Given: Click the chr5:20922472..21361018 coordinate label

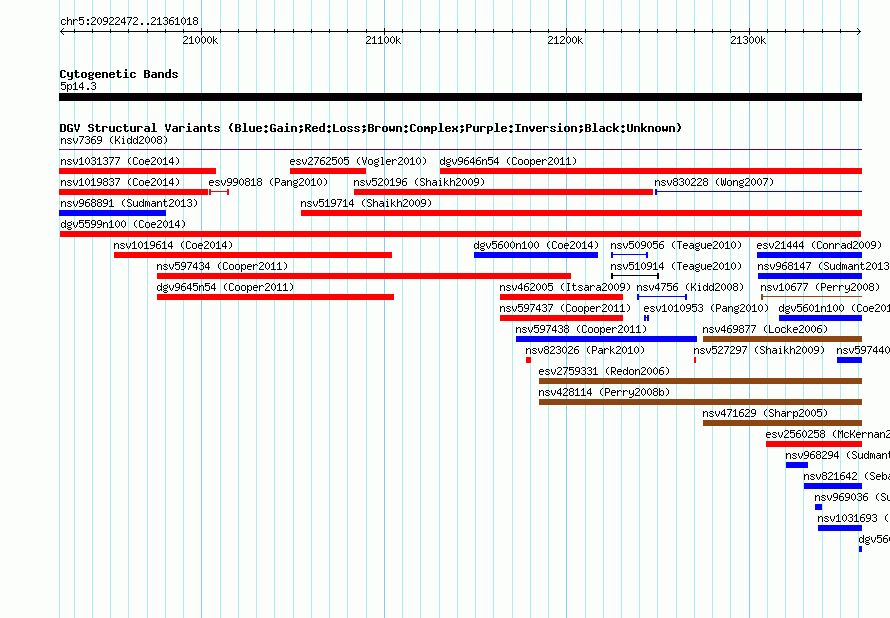Looking at the screenshot, I should [129, 22].
